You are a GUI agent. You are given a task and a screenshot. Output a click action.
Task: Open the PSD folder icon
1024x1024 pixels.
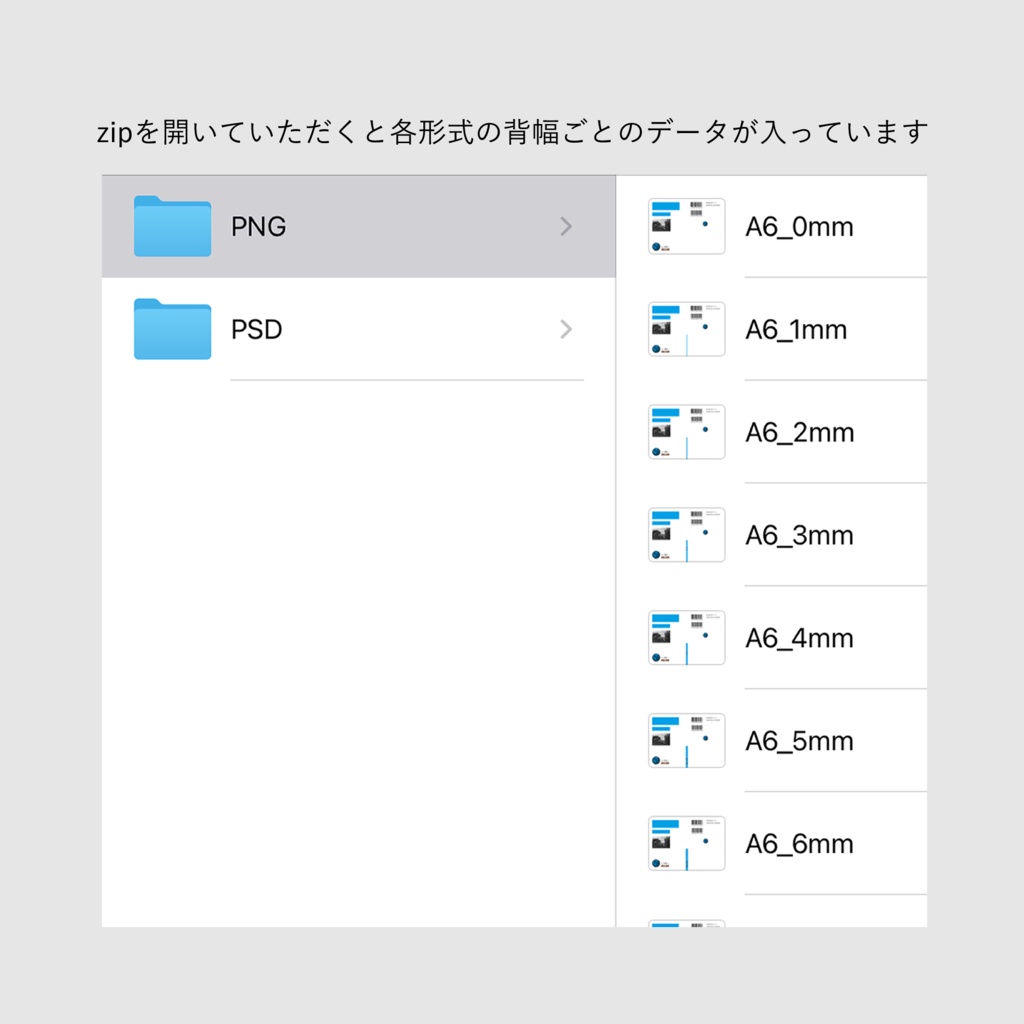point(170,330)
